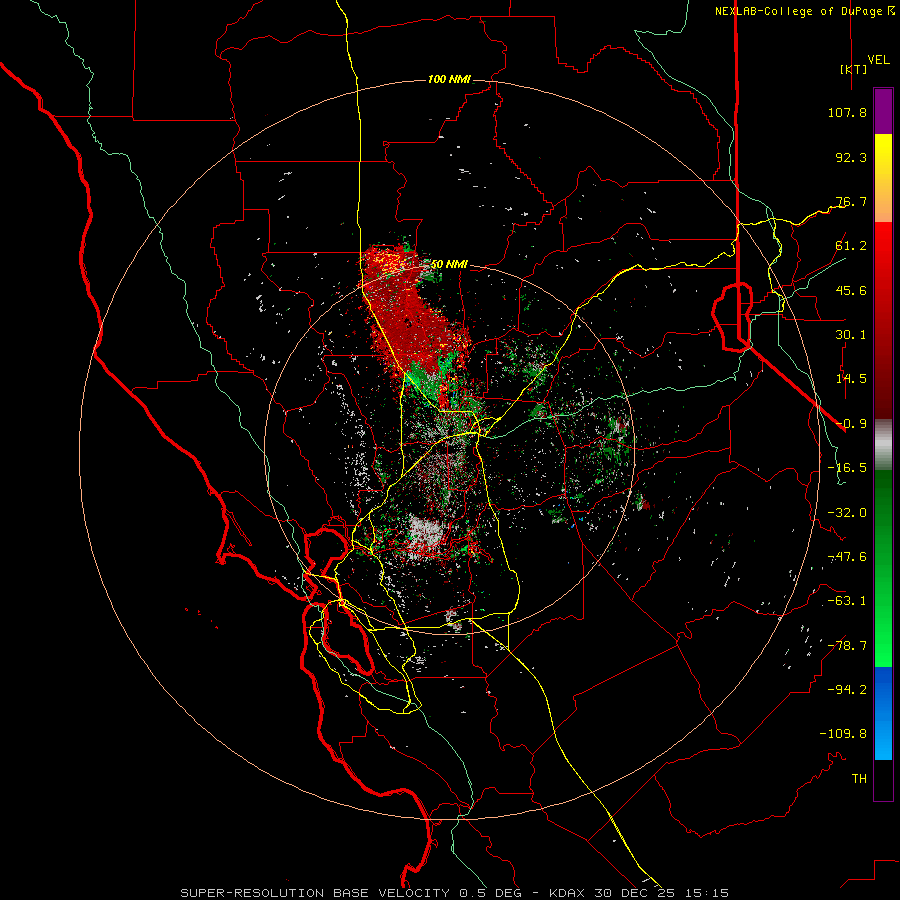
Task: Select the -32.0 legend value
Action: click(847, 513)
